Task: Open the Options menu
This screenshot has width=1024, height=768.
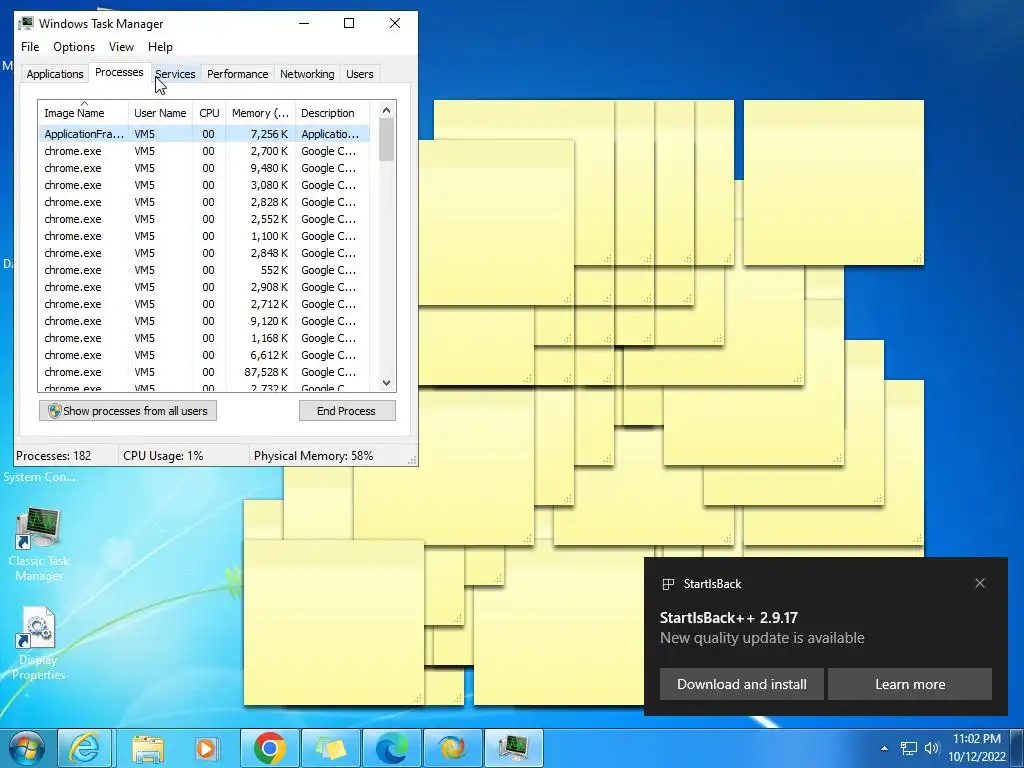Action: (x=74, y=47)
